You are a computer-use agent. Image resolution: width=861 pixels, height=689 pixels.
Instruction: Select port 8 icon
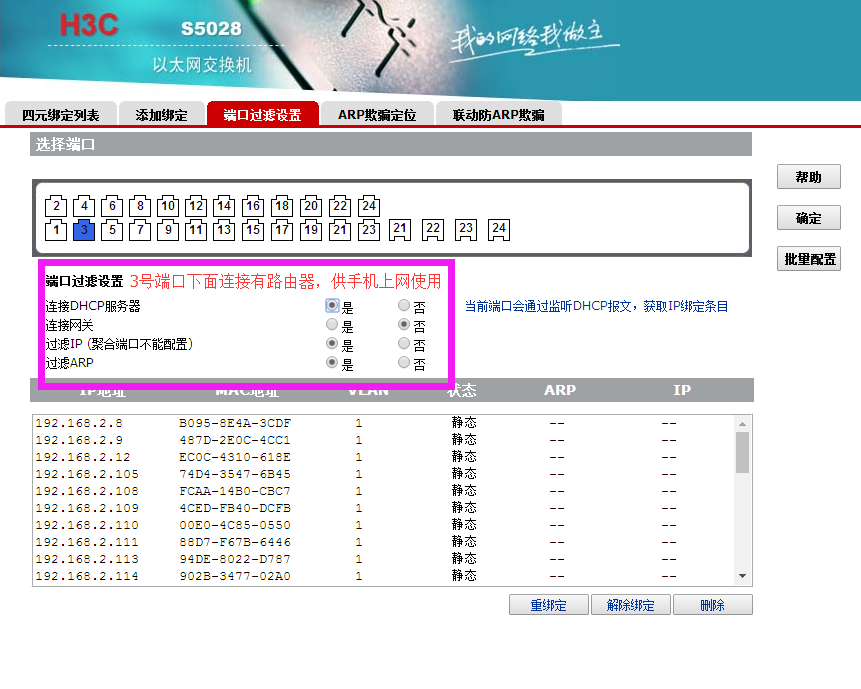[140, 206]
